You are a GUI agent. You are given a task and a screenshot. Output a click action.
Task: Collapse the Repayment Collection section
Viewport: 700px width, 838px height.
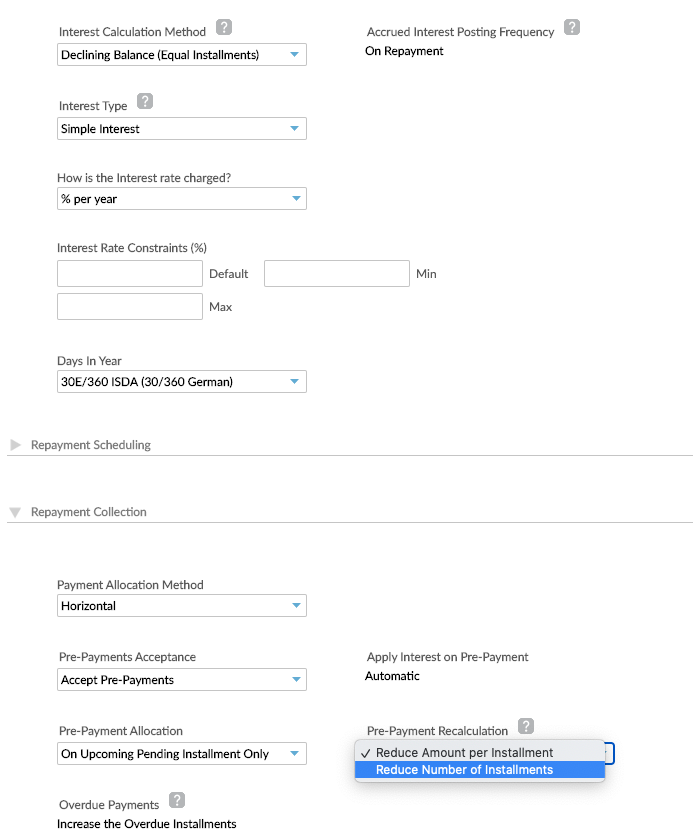pos(15,511)
